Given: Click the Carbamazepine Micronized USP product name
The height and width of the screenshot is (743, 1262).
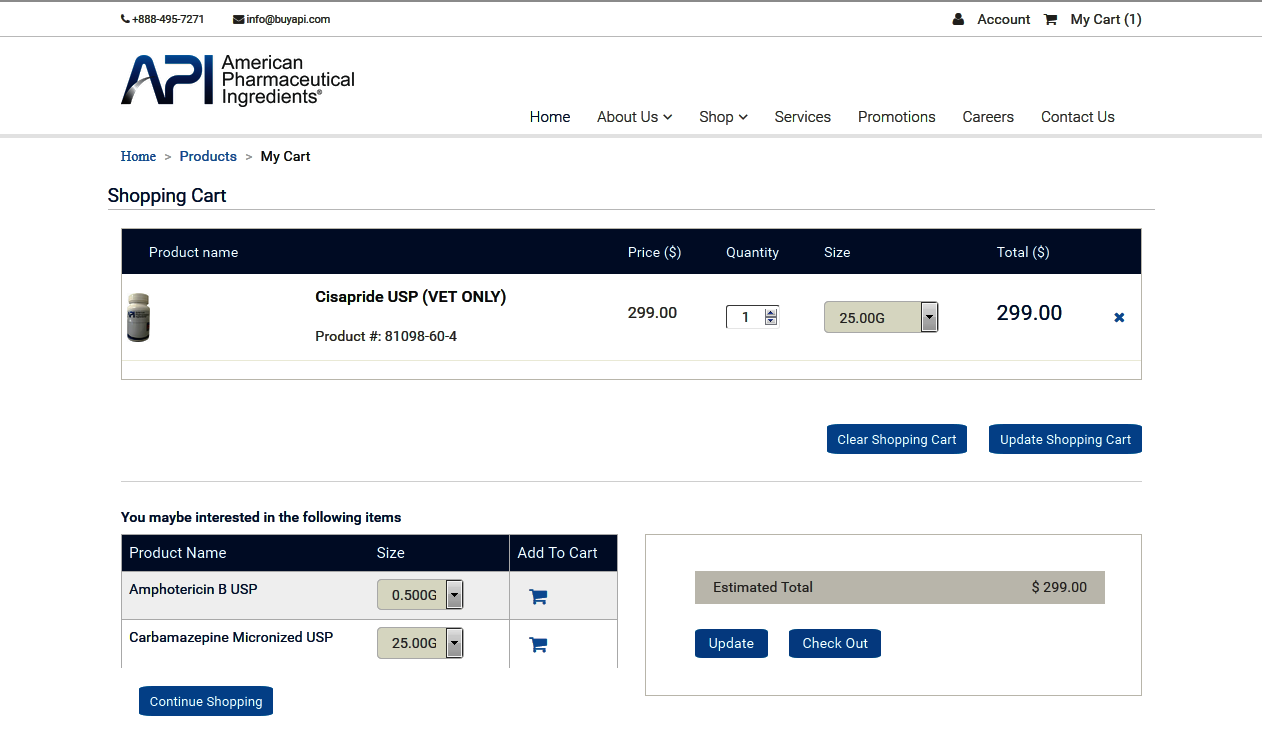Looking at the screenshot, I should coord(231,637).
